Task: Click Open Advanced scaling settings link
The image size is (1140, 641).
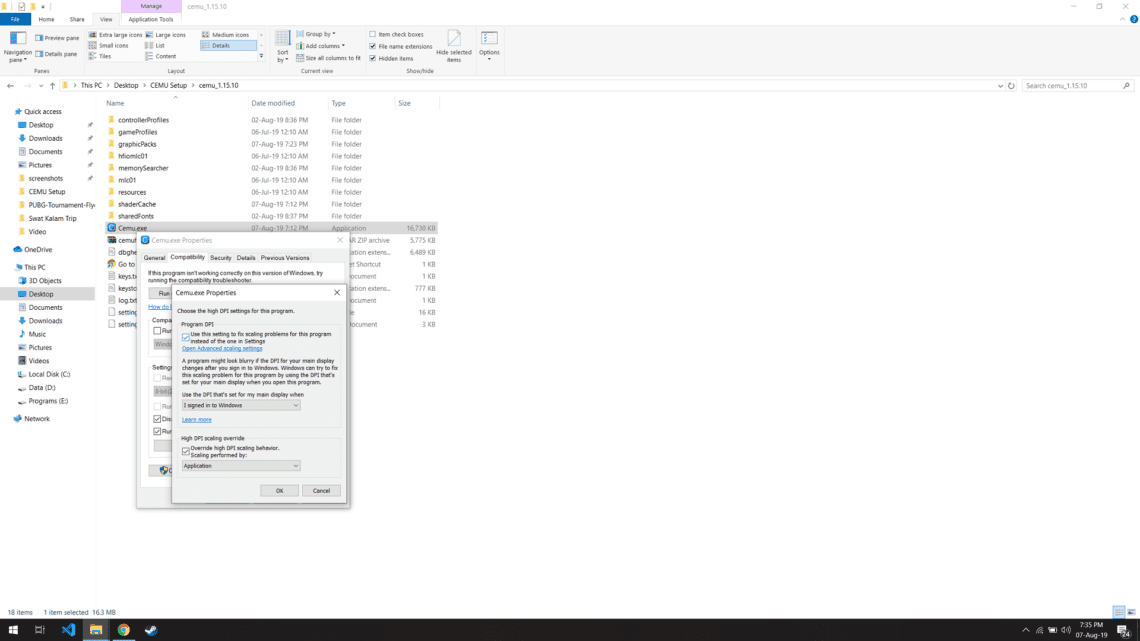Action: coord(221,348)
